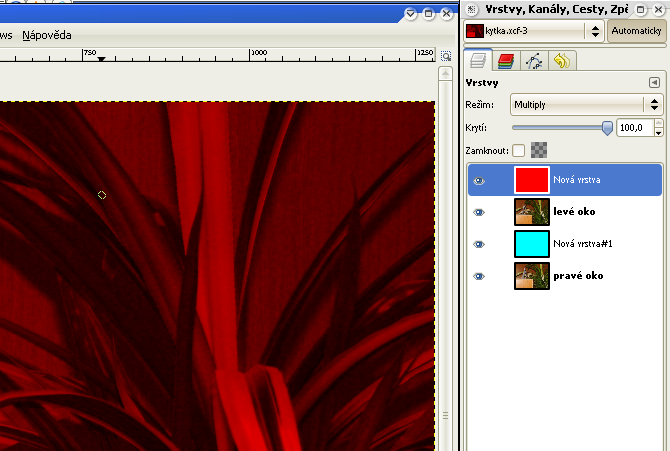Select the cyan Nová vrstva#1 thumbnail
Viewport: 670px width, 451px height.
(x=532, y=244)
